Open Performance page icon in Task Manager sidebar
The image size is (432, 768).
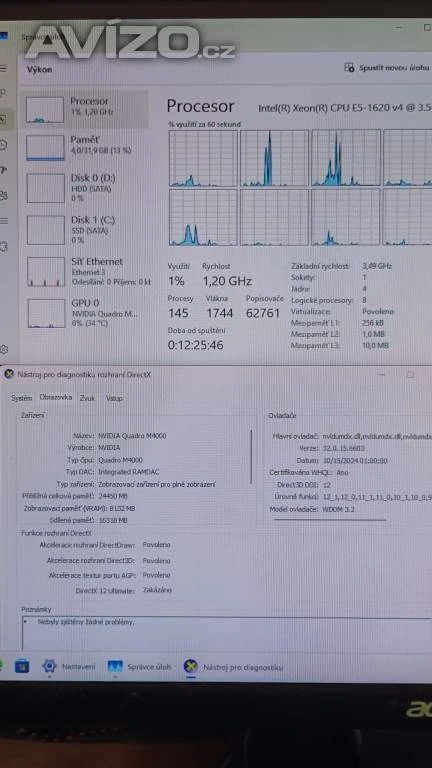3,118
